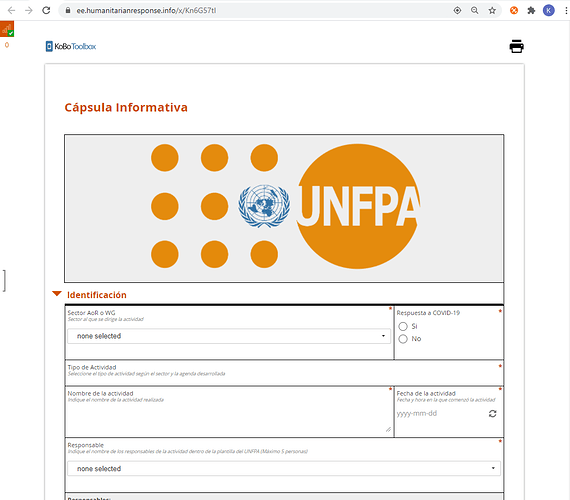Click the UNFPA banner image
This screenshot has width=570, height=500.
click(x=284, y=208)
